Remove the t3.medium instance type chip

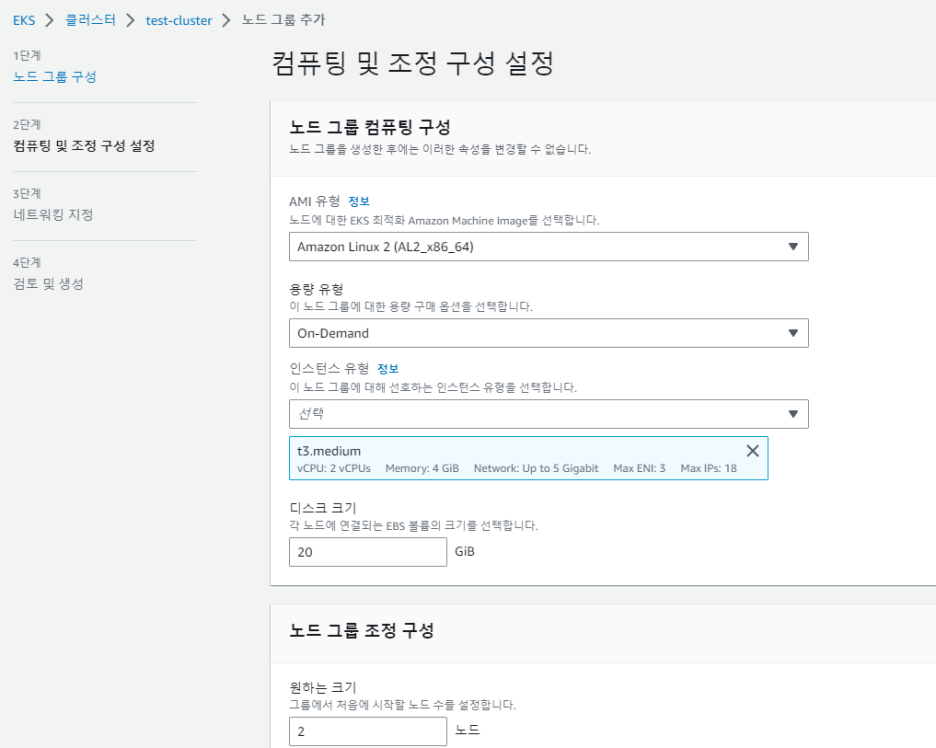752,451
